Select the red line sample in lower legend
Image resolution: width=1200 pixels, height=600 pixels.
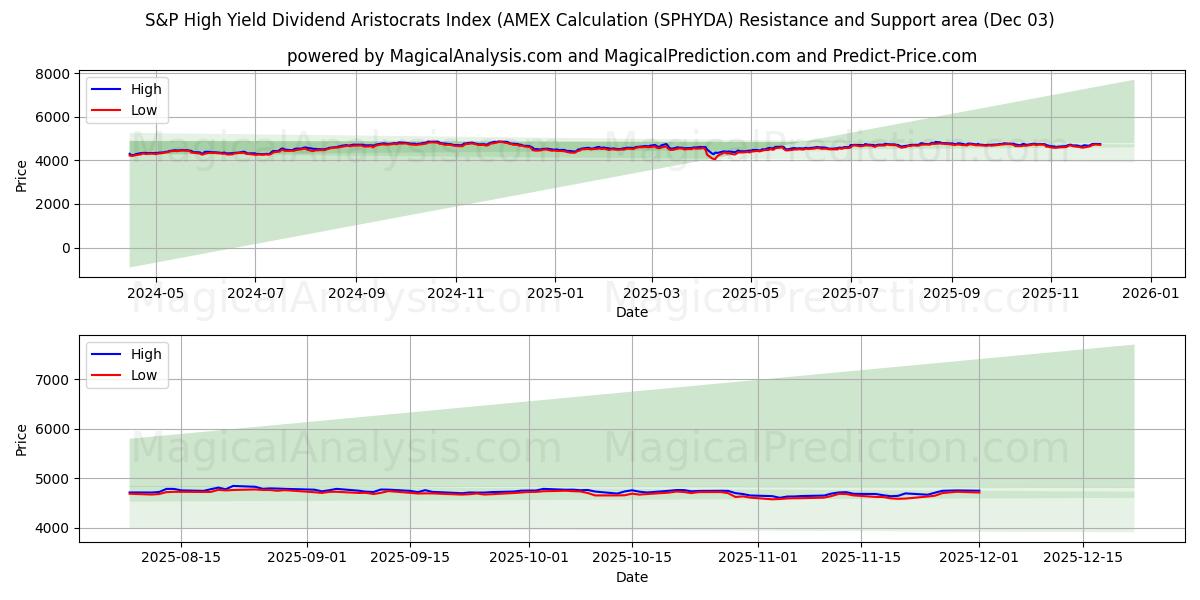[x=107, y=374]
